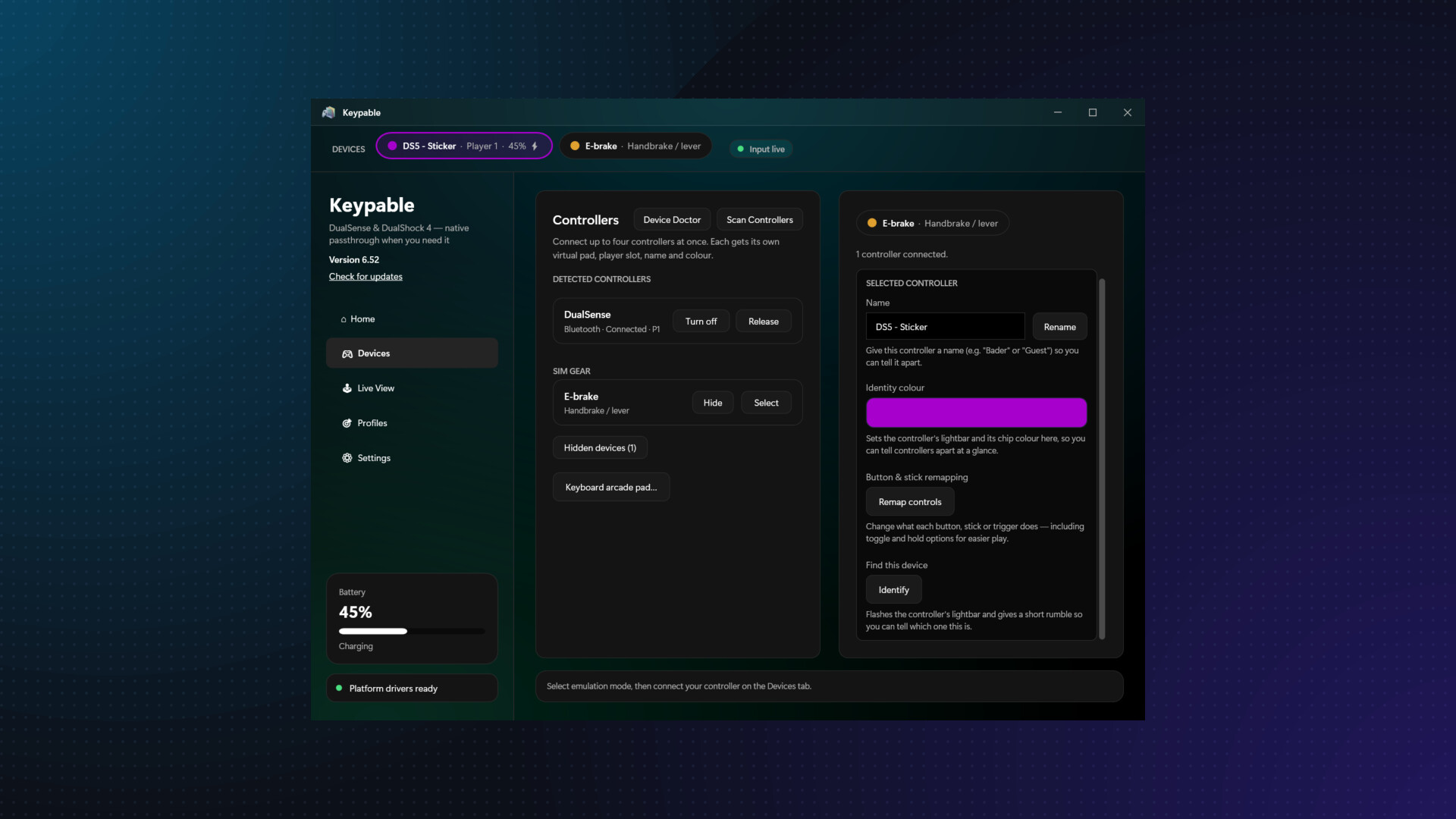The height and width of the screenshot is (819, 1456).
Task: Click Scan Controllers button
Action: click(x=759, y=220)
